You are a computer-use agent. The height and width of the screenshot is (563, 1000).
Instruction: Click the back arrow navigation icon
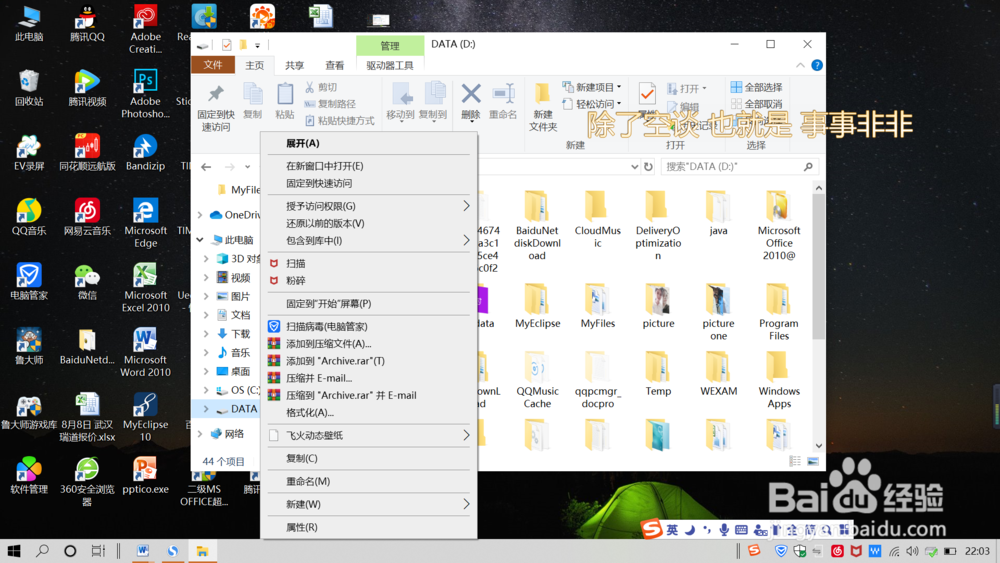click(206, 167)
